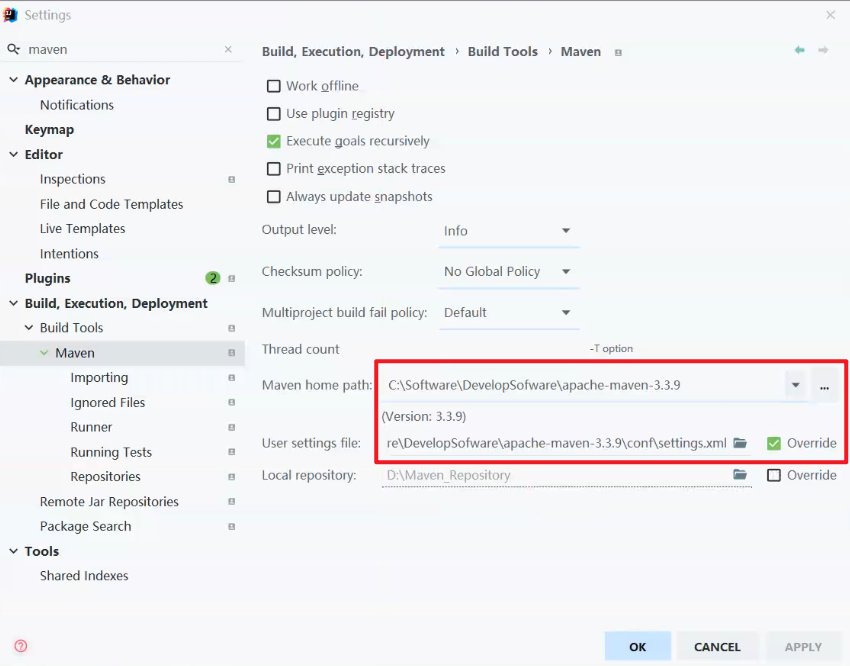
Task: Click the Maven home path text field
Action: (583, 385)
